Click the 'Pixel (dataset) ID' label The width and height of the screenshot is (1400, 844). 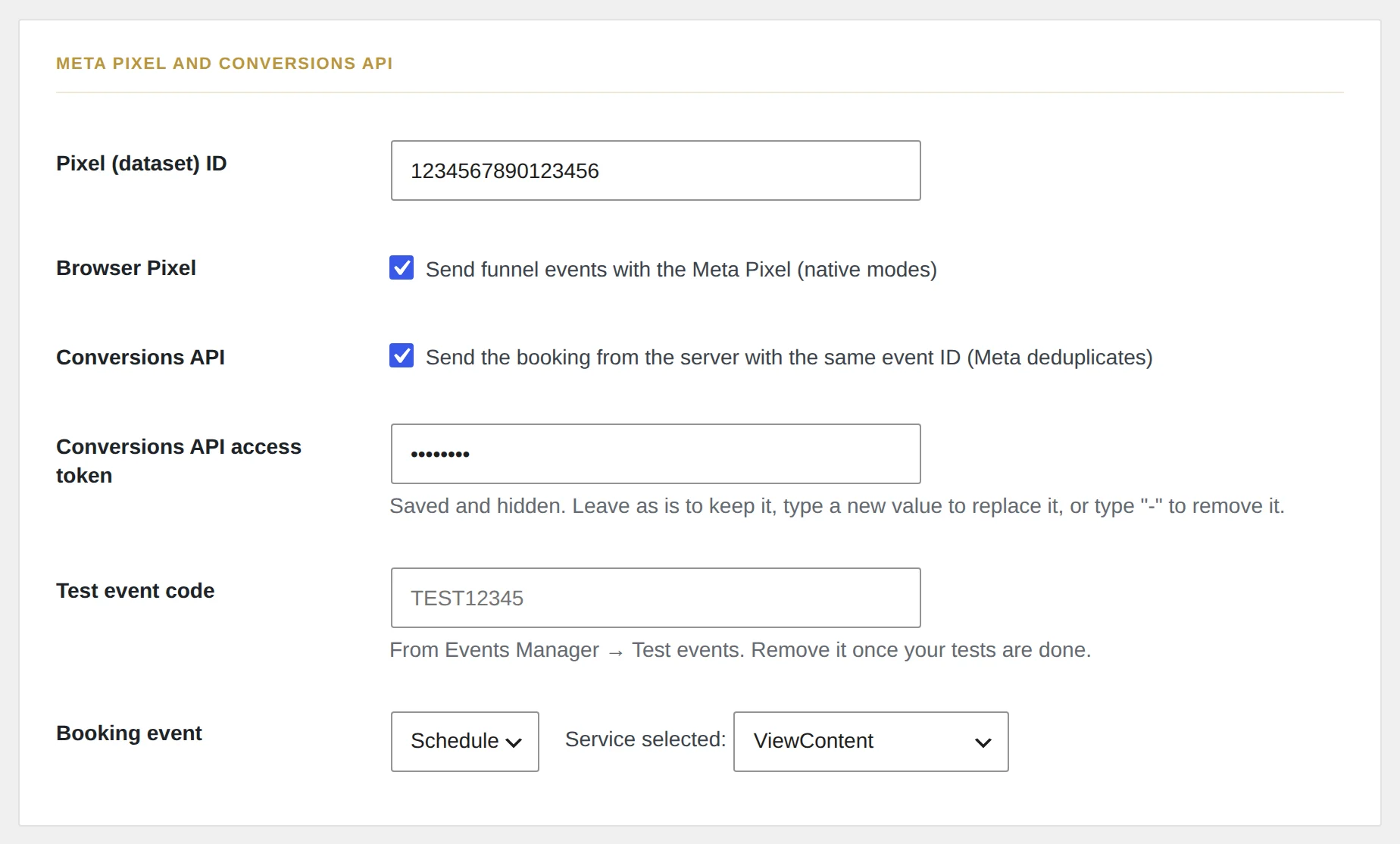(x=142, y=164)
